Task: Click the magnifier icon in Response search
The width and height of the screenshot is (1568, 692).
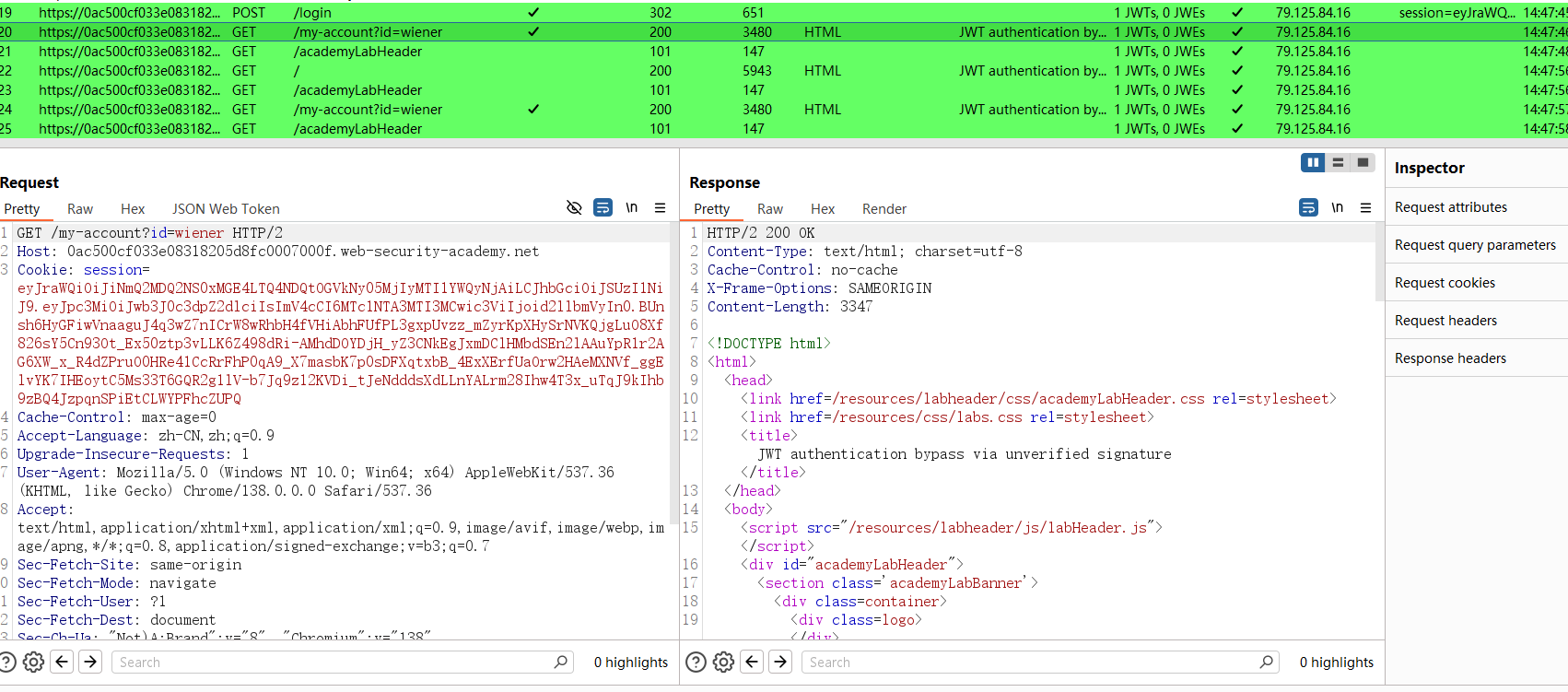Action: 1266,662
